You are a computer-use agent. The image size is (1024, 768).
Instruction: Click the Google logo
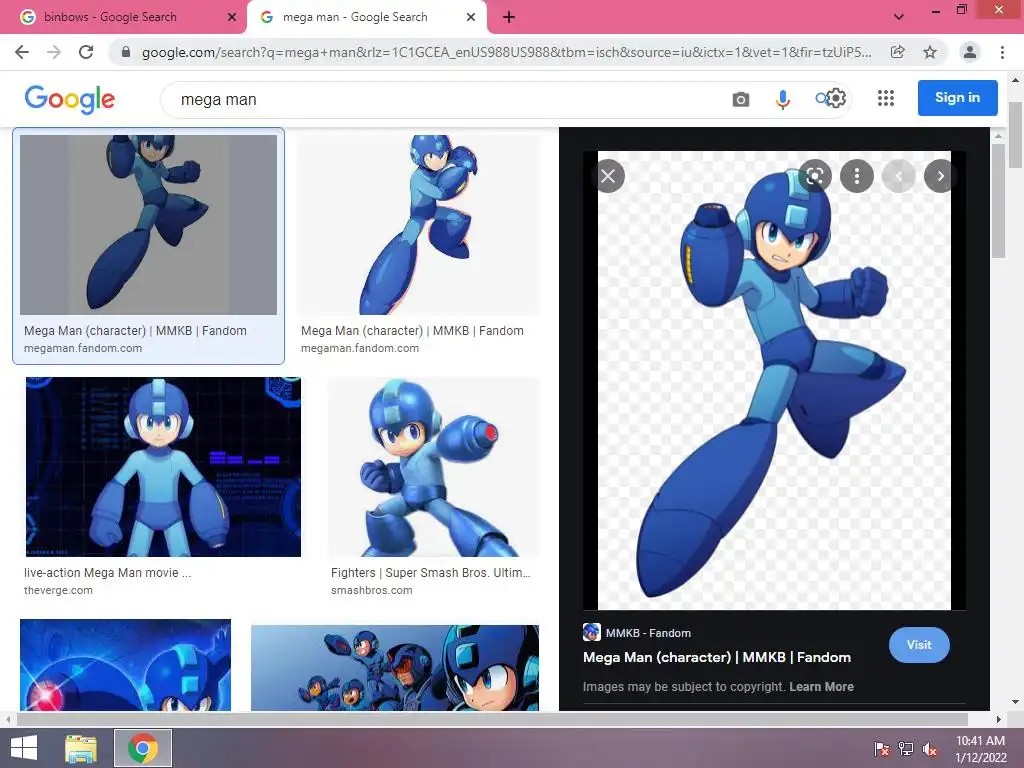pos(70,99)
